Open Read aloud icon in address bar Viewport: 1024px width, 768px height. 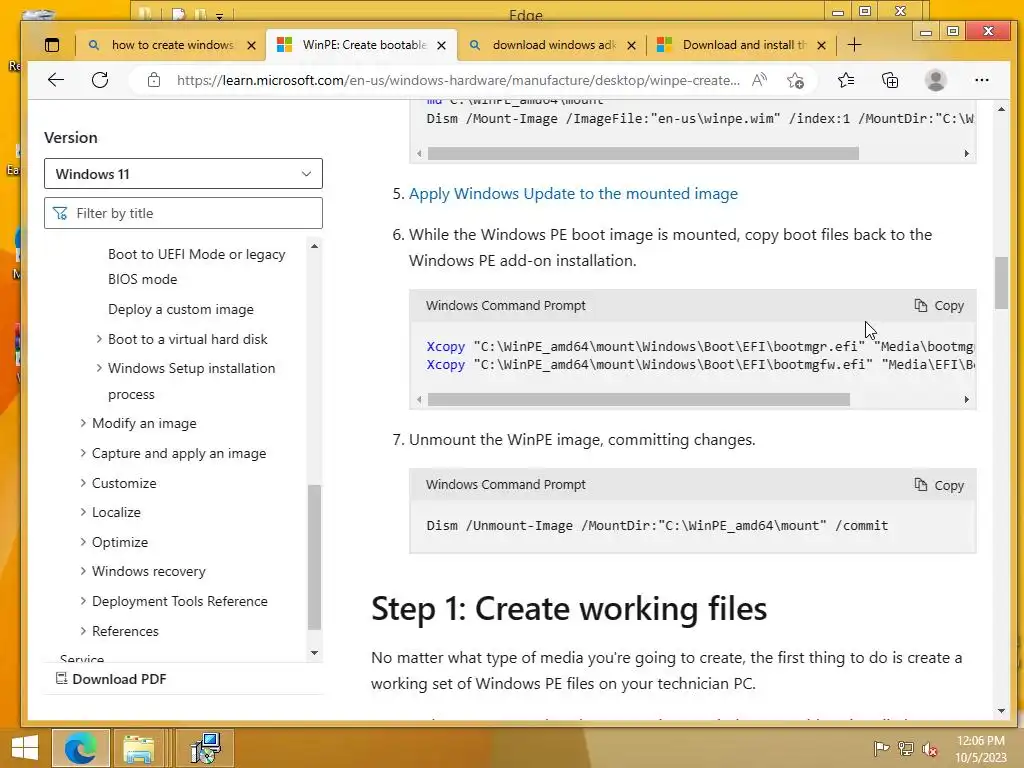759,80
